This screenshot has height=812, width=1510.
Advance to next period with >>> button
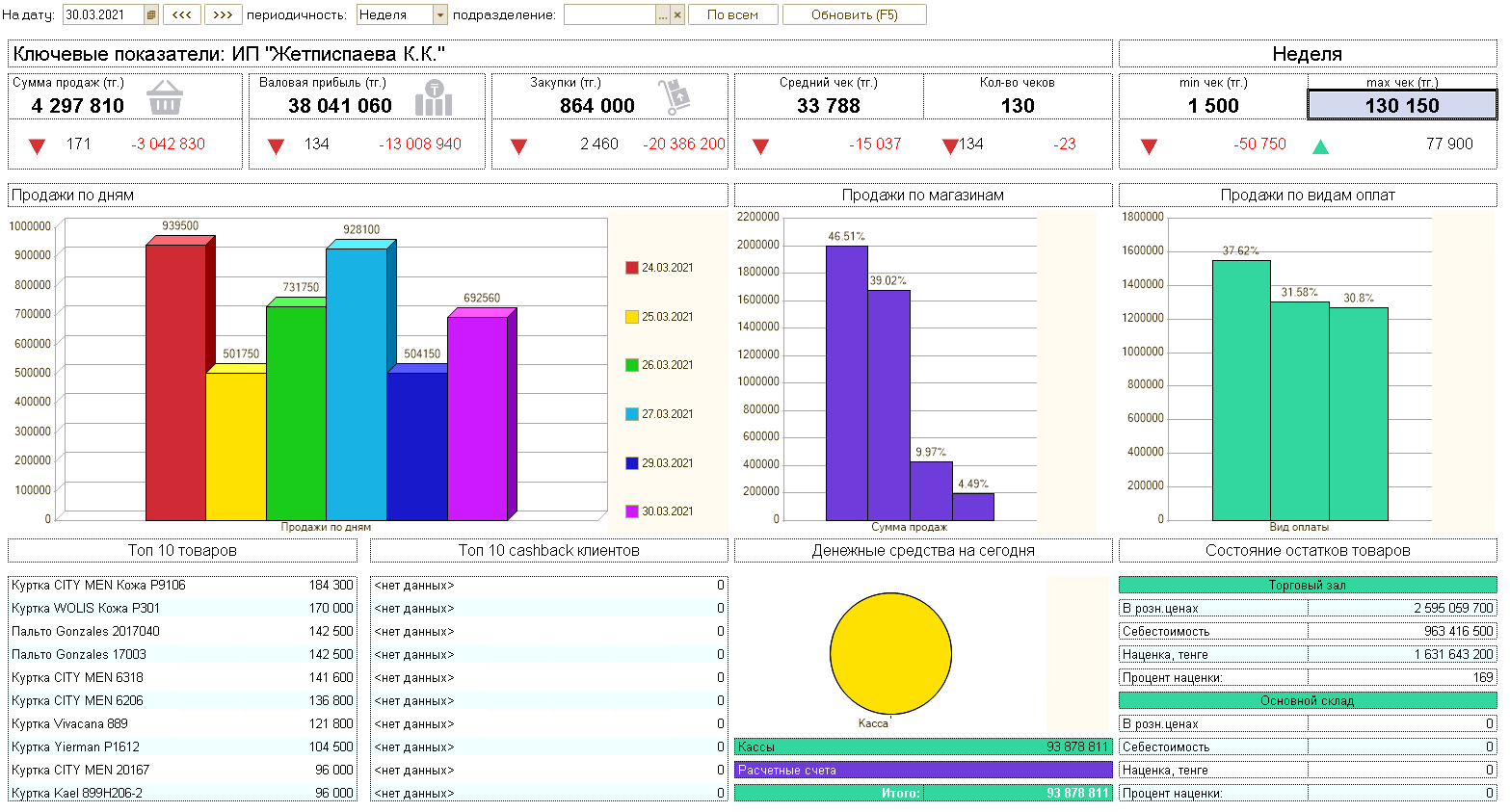coord(223,14)
